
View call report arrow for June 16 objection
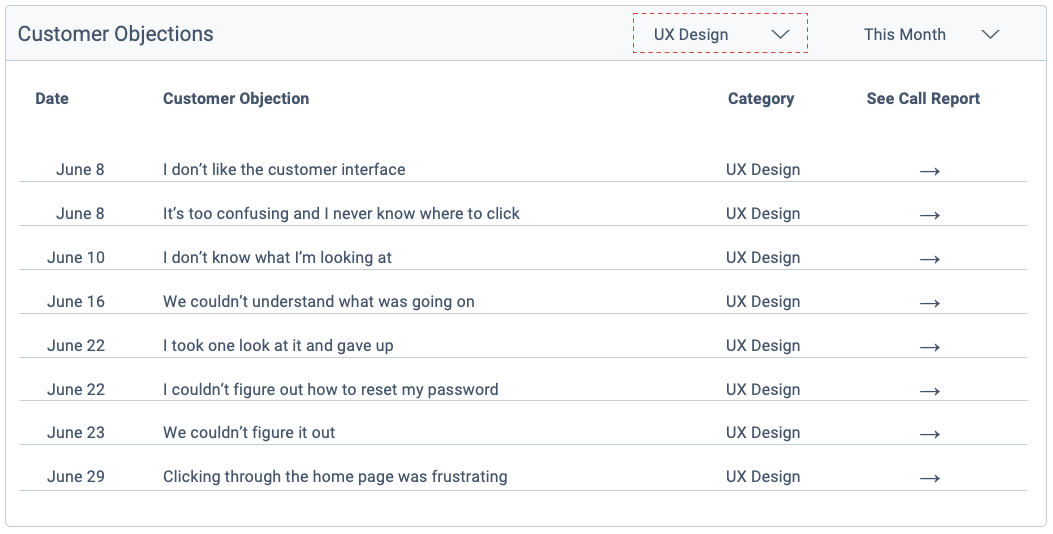coord(930,303)
